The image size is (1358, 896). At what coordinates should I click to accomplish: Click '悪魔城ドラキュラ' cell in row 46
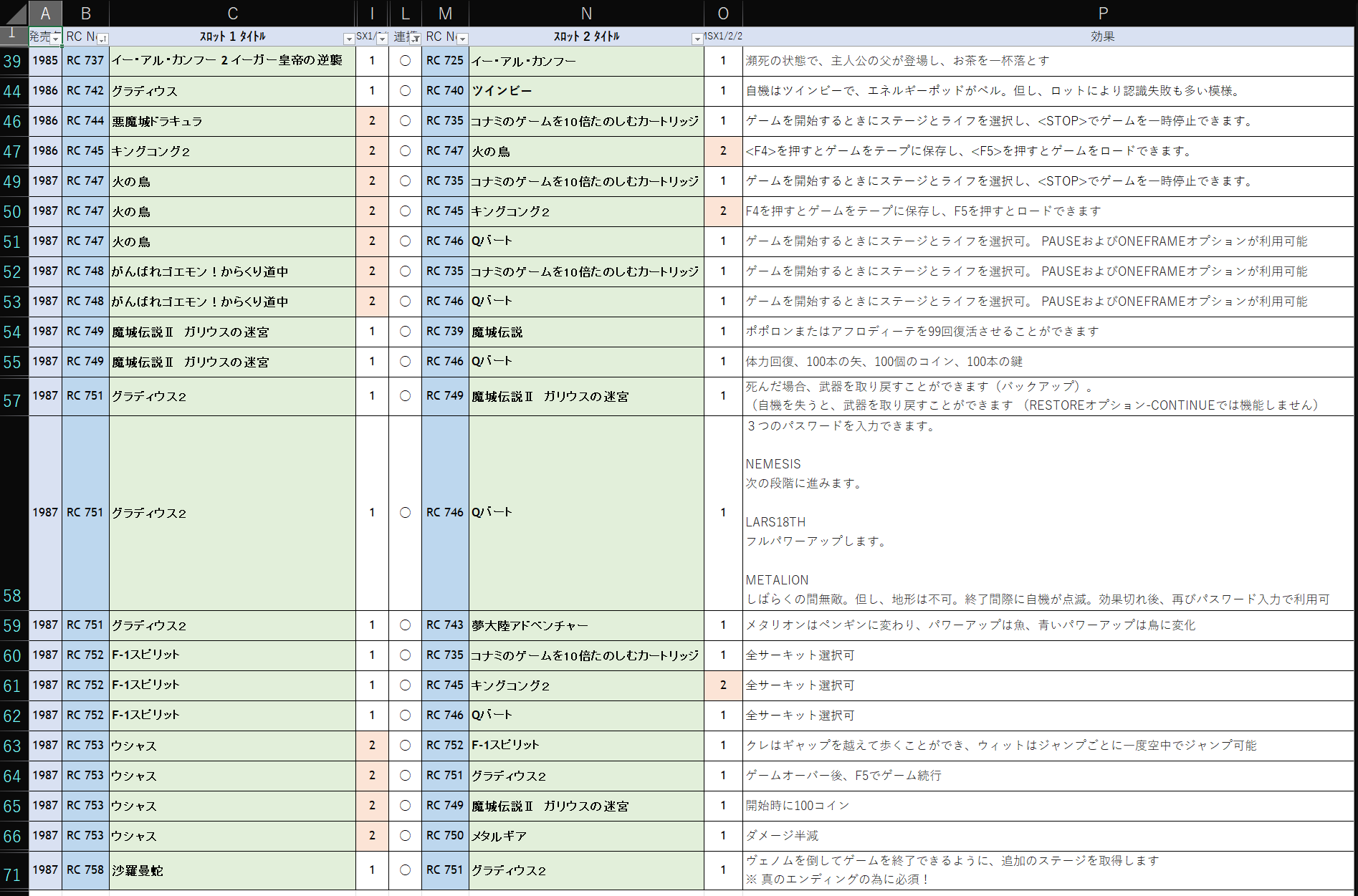[232, 121]
